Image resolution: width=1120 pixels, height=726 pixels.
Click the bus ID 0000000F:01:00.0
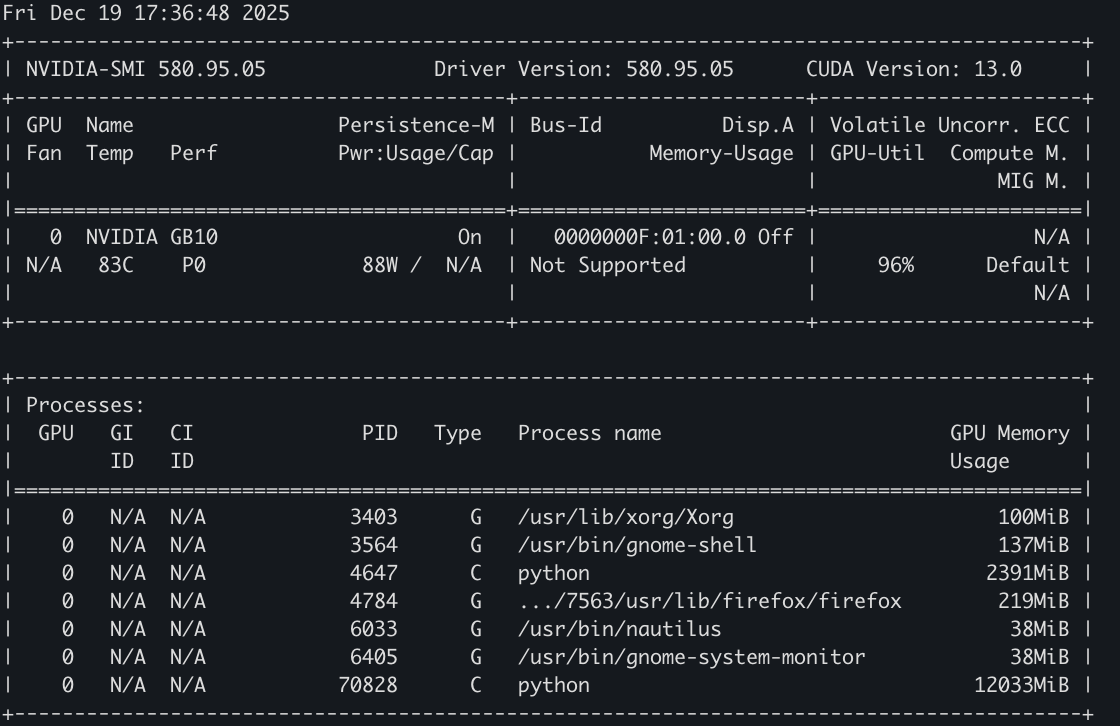tap(649, 237)
